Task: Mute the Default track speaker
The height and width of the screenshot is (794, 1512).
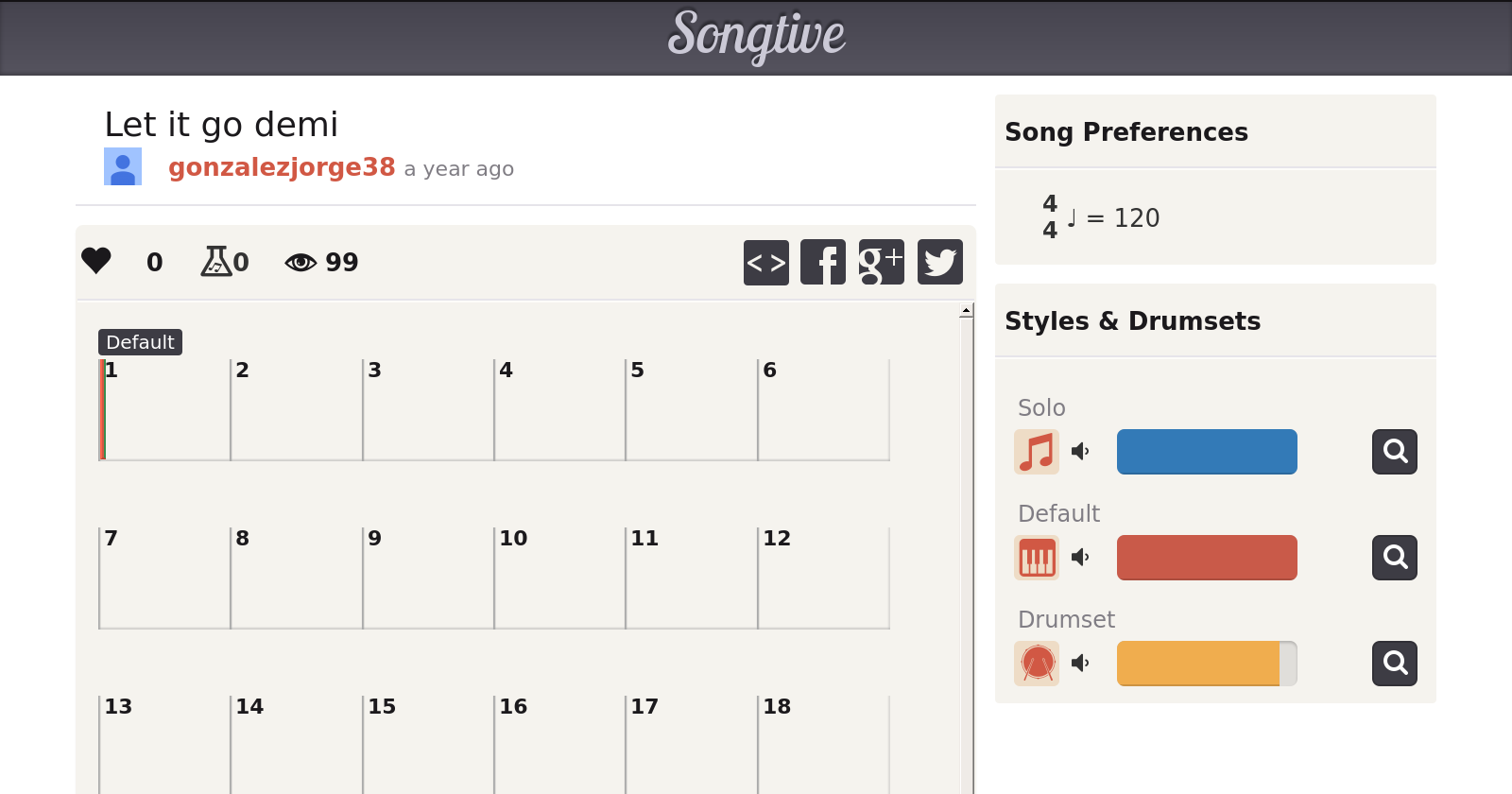Action: click(1080, 558)
